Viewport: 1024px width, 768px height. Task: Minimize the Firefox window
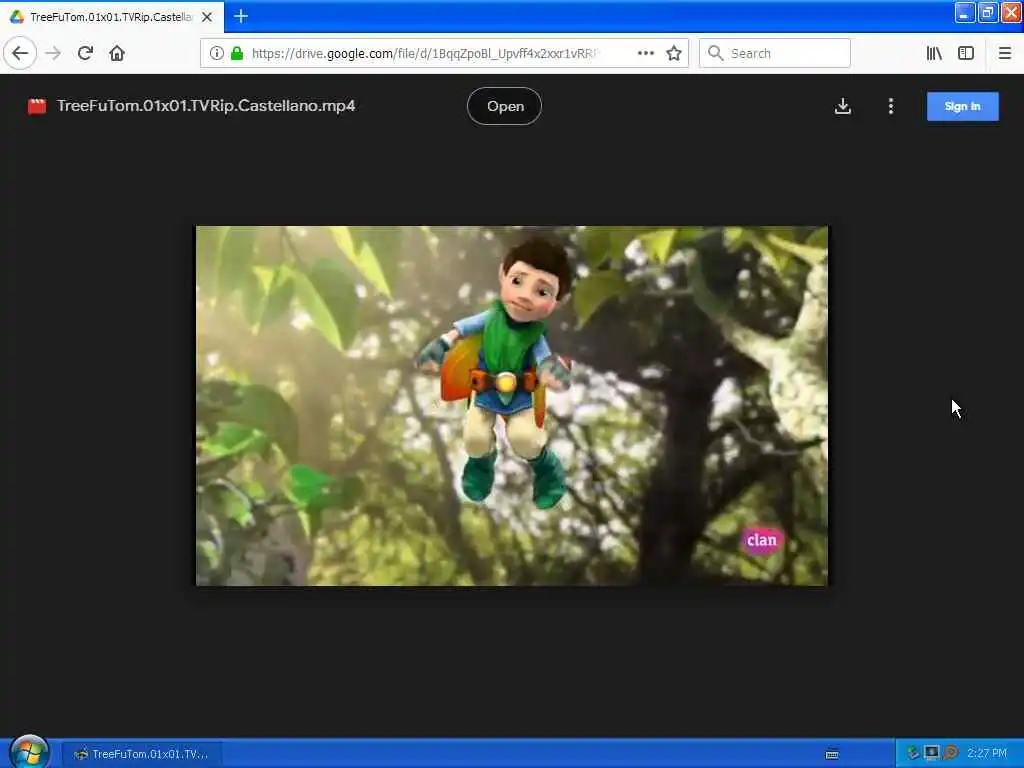[965, 12]
